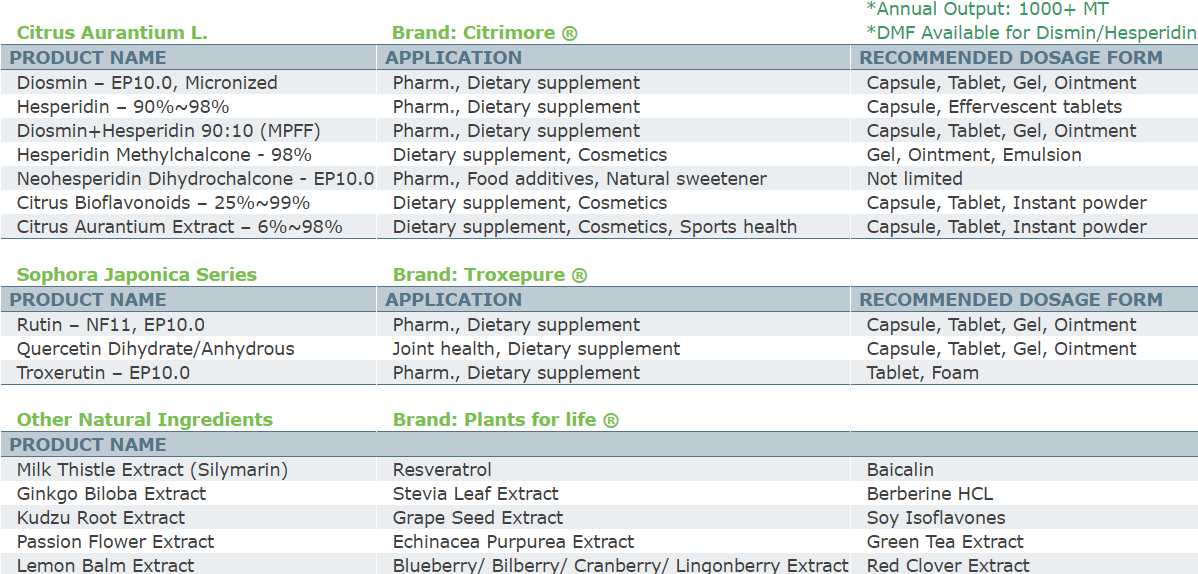Select the Brand: Citrimore heading
1198x574 pixels.
[x=485, y=33]
